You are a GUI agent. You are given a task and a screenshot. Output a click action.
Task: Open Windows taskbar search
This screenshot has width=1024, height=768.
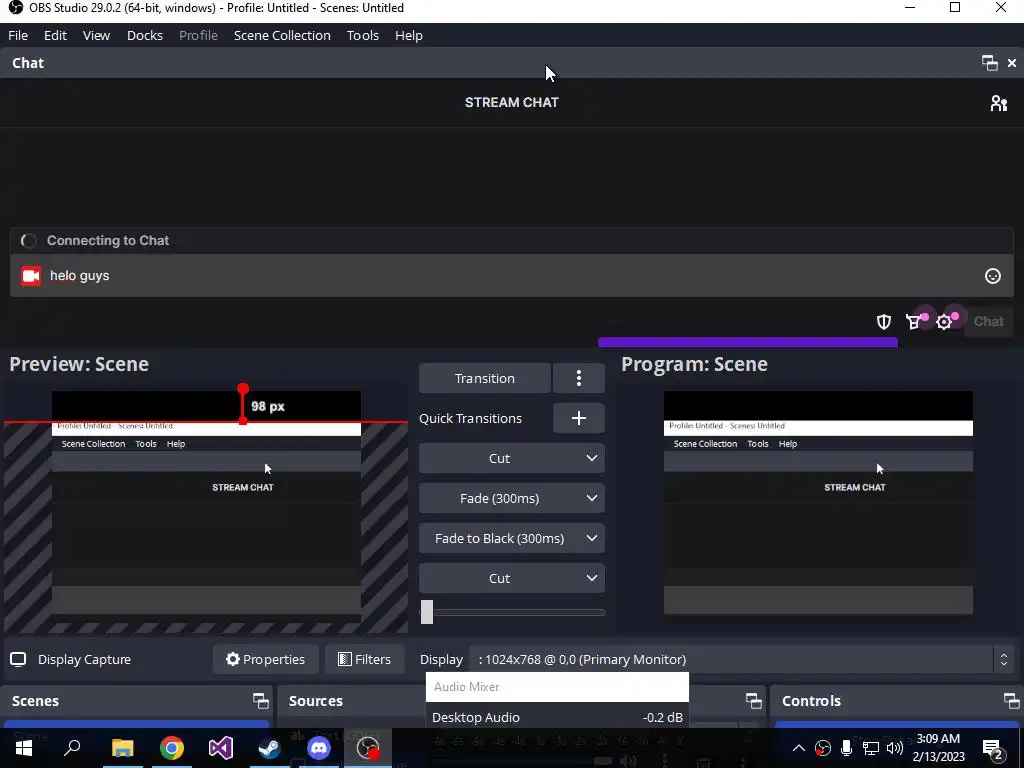pyautogui.click(x=72, y=748)
